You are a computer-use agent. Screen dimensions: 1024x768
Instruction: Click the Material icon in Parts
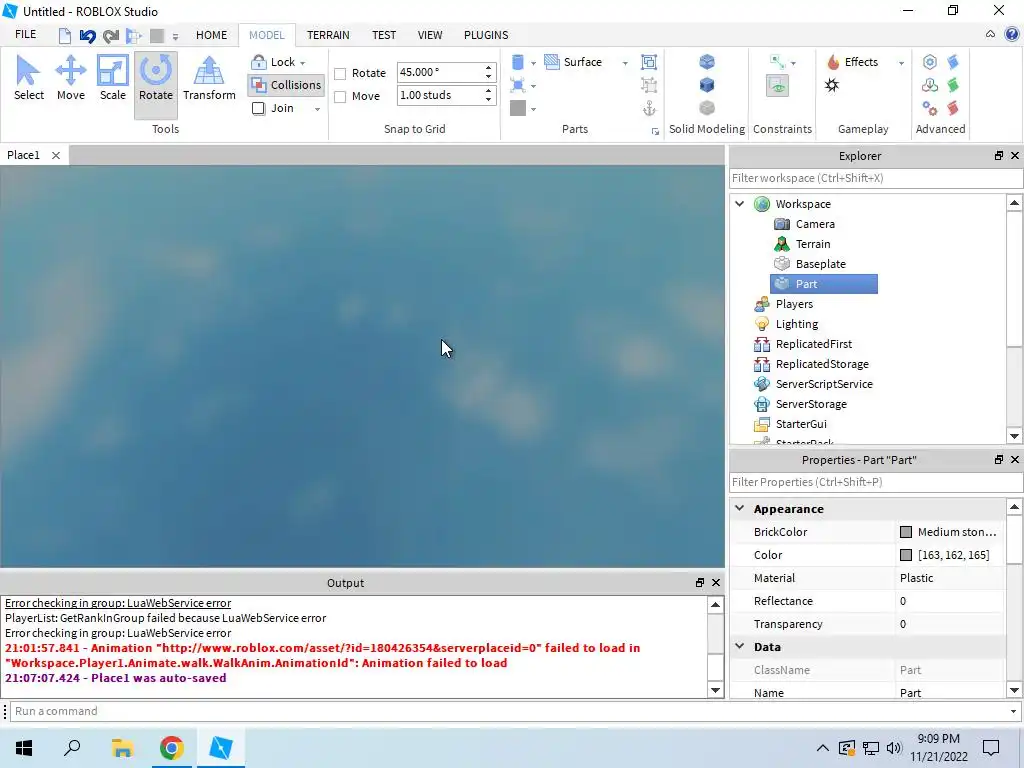[x=517, y=86]
